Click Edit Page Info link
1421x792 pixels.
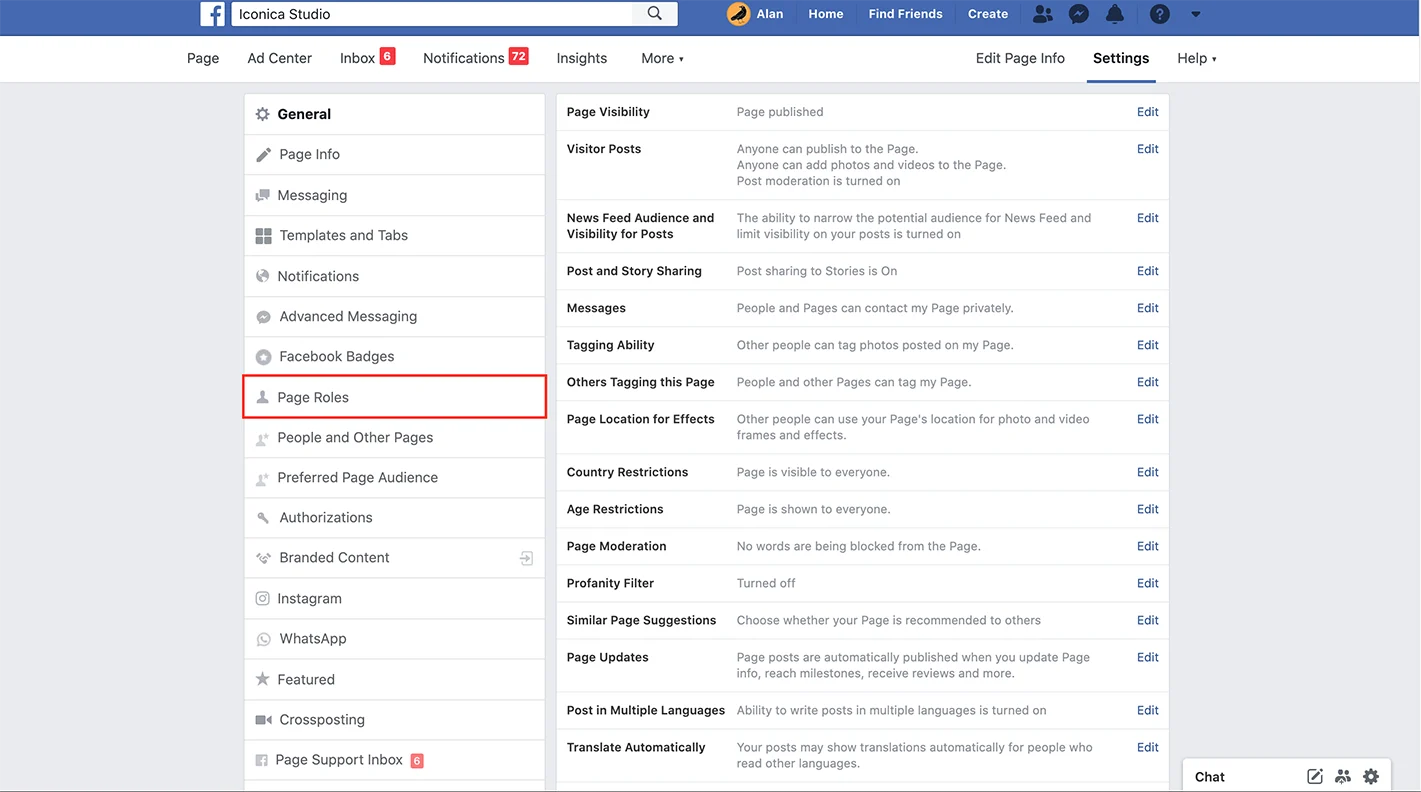coord(1020,58)
